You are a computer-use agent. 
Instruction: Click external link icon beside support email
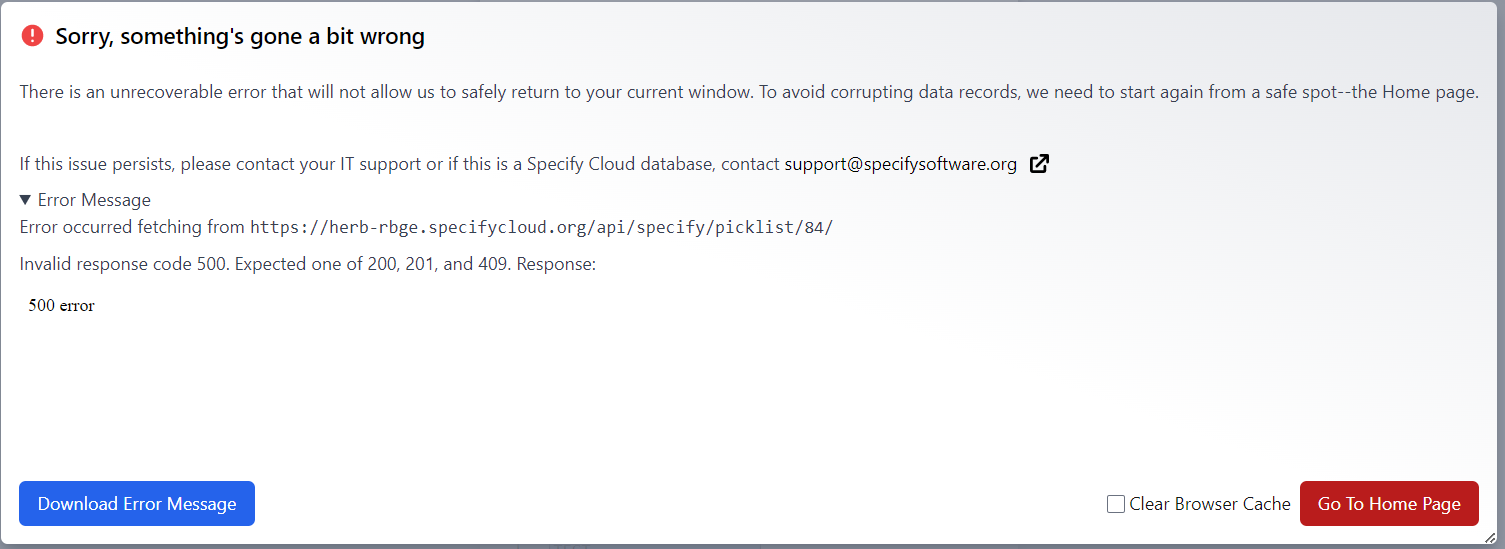coord(1039,164)
